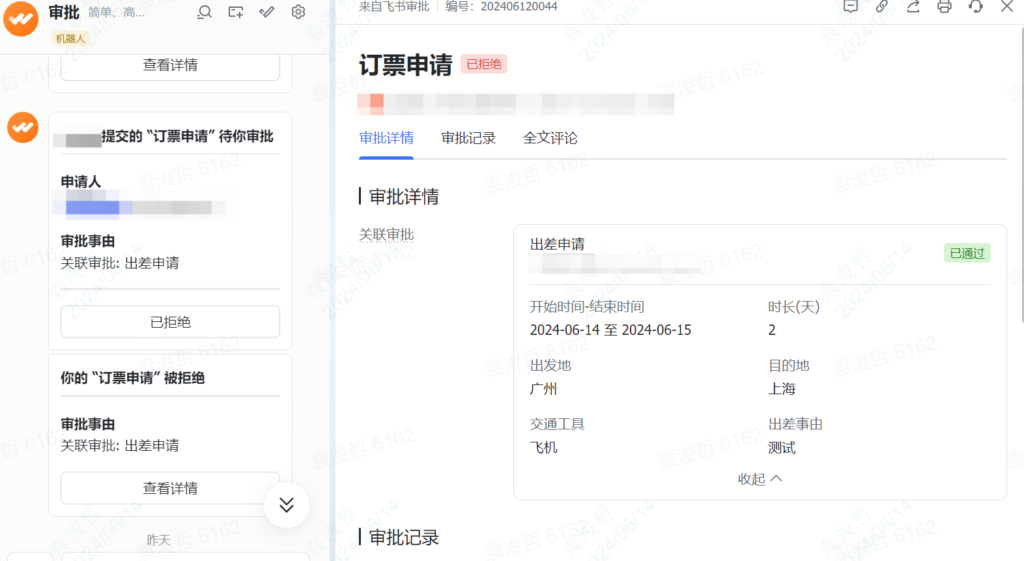Click the trip reason value 测试
The image size is (1024, 561).
[782, 448]
